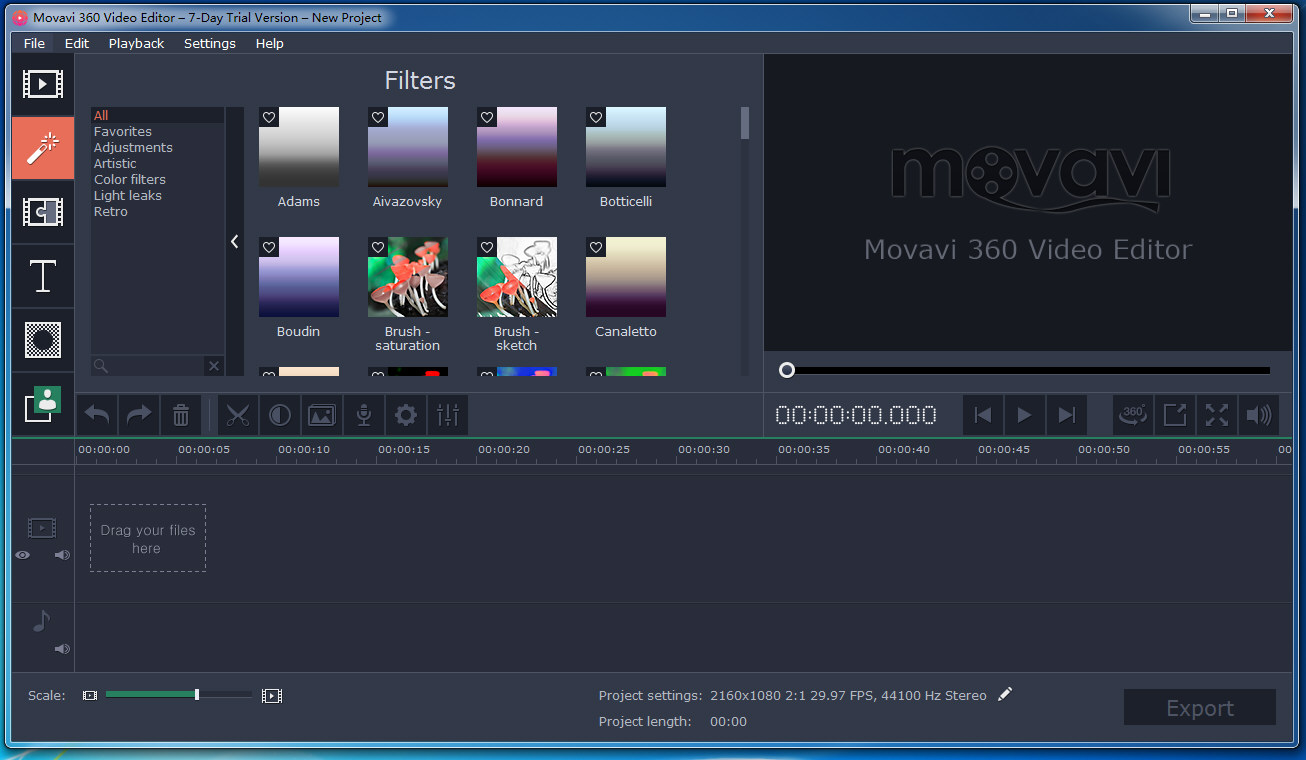1306x760 pixels.
Task: Favorite the Adams filter heart
Action: [x=269, y=117]
